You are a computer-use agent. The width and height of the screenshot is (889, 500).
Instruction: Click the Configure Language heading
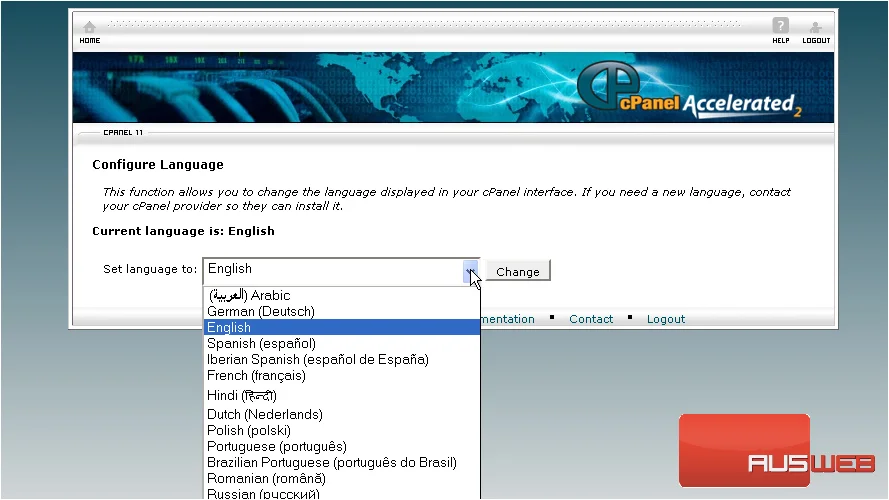click(158, 164)
